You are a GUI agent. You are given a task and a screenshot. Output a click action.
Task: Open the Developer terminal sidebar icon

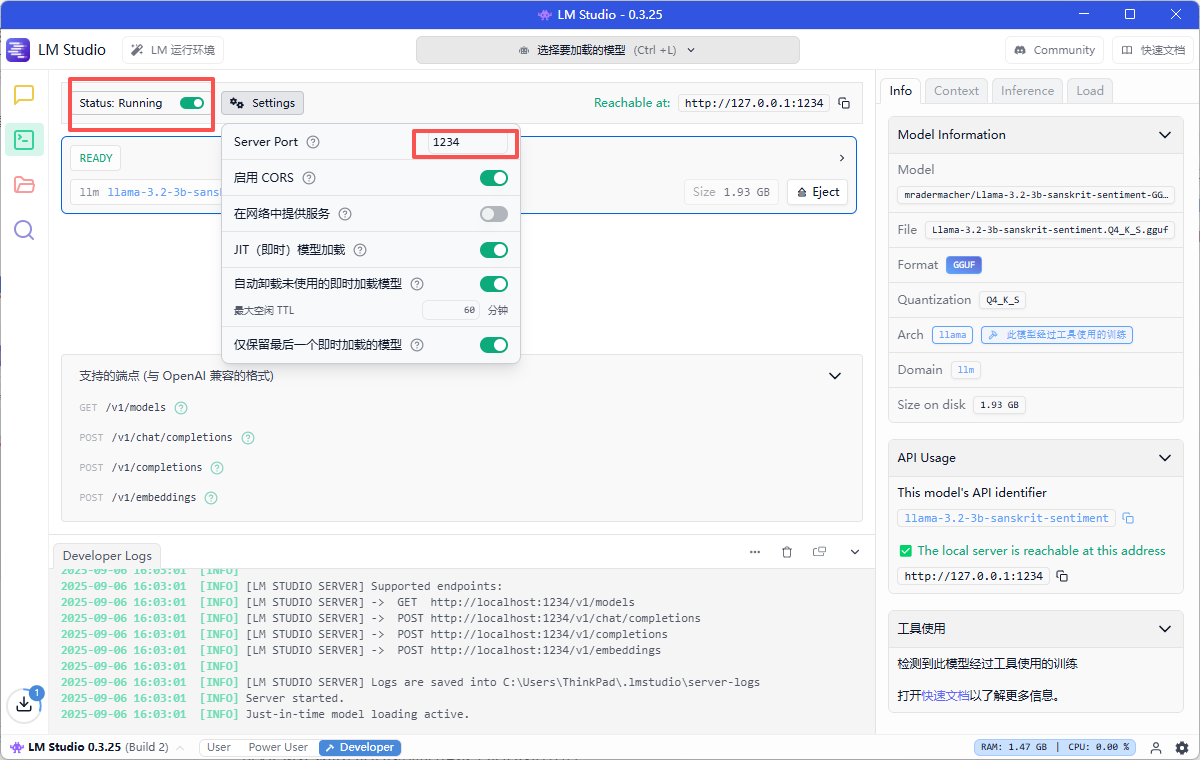(24, 140)
